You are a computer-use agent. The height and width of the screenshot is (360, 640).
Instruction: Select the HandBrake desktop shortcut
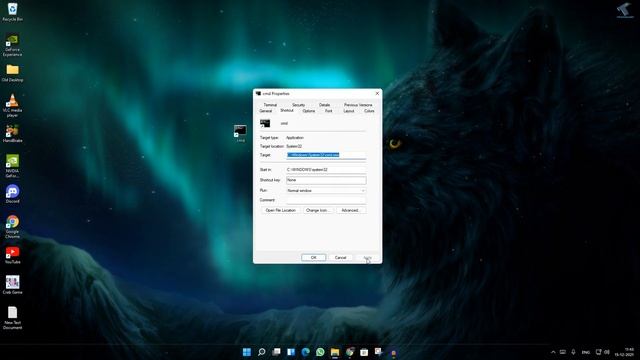click(12, 134)
